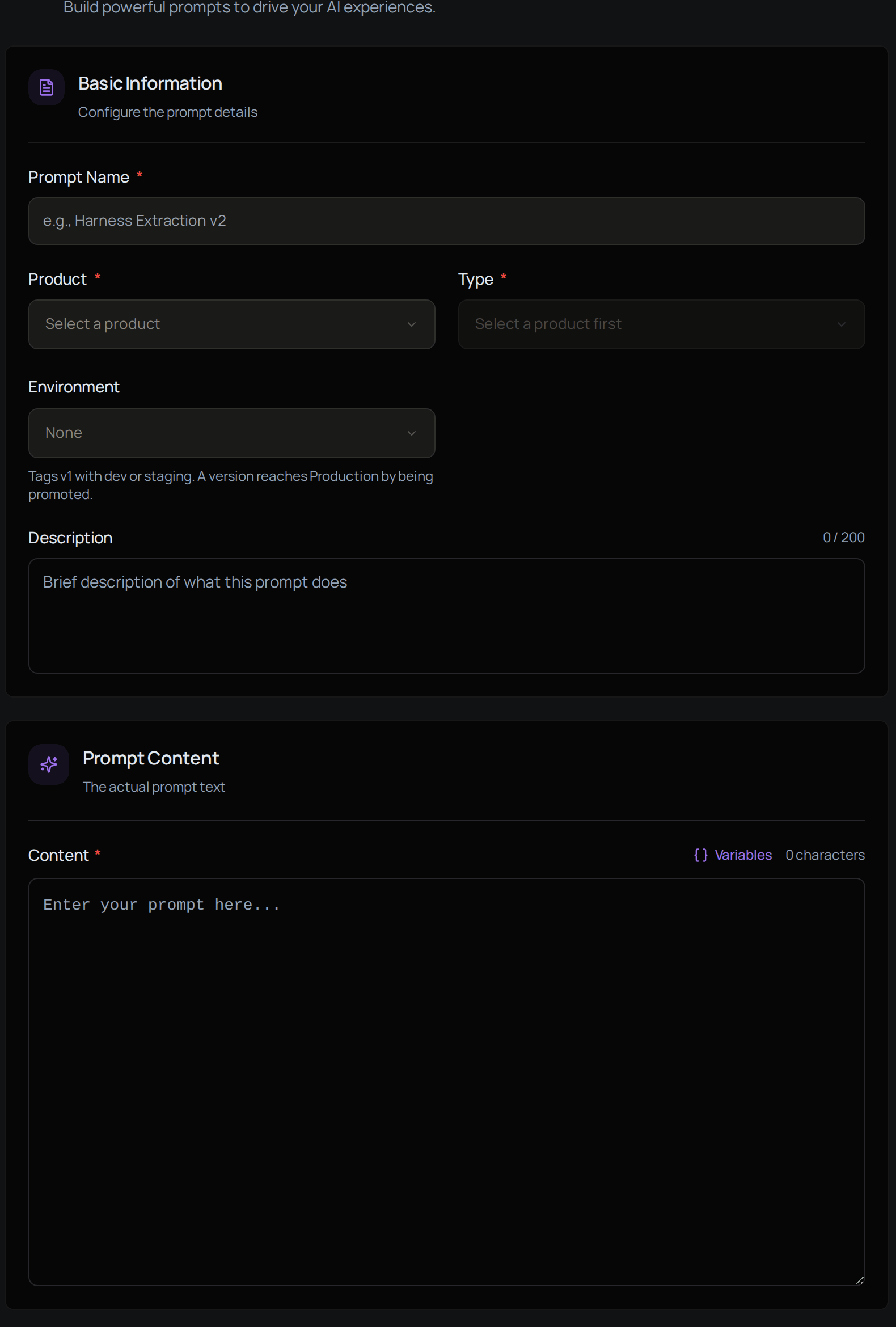Click the 'Prompt Content' heading

point(151,758)
